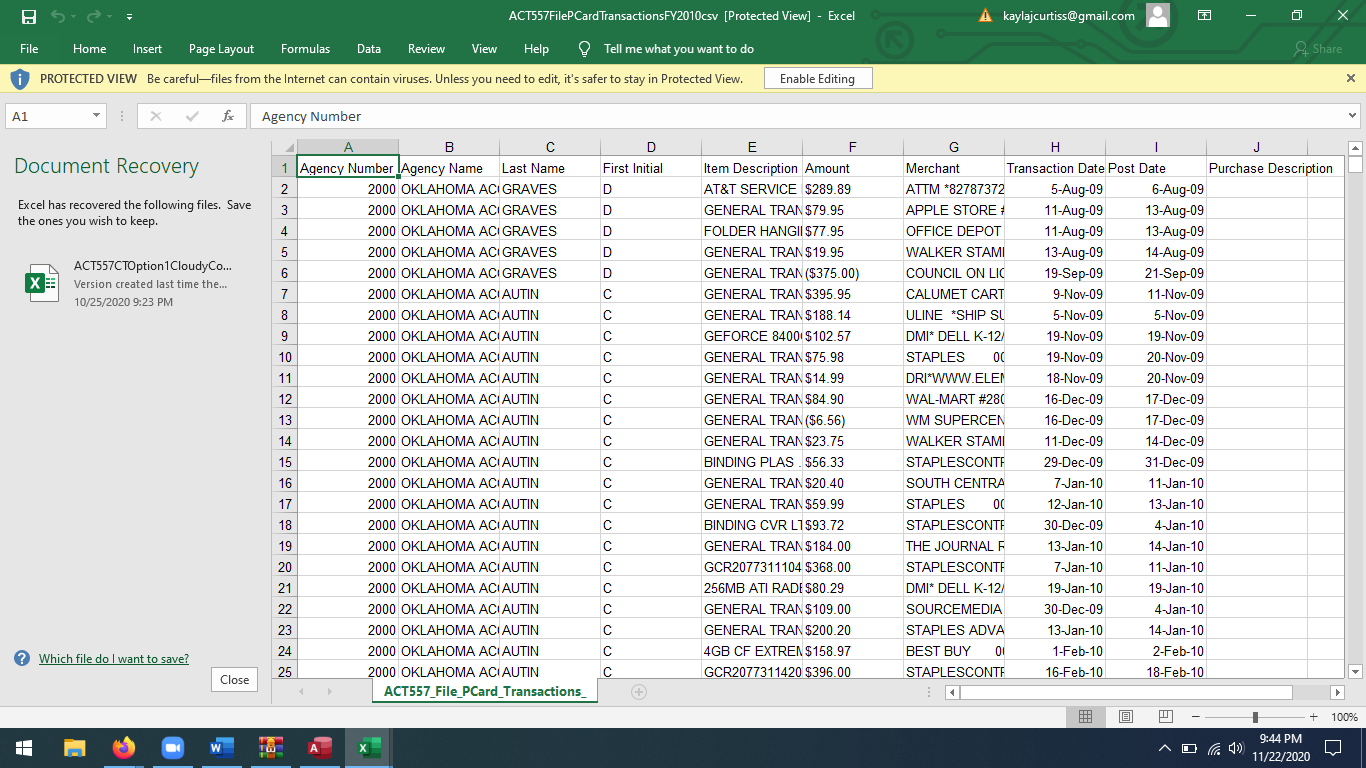Screen dimensions: 1366x768
Task: Open the Page Layout tab
Action: click(x=221, y=49)
